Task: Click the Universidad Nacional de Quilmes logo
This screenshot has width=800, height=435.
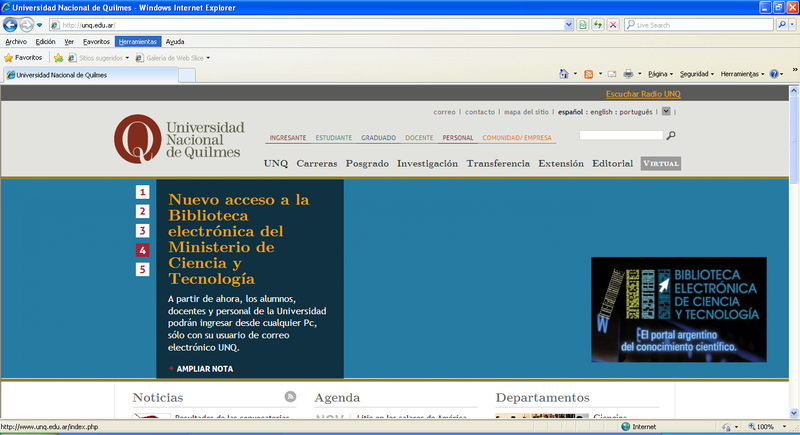Action: click(179, 139)
